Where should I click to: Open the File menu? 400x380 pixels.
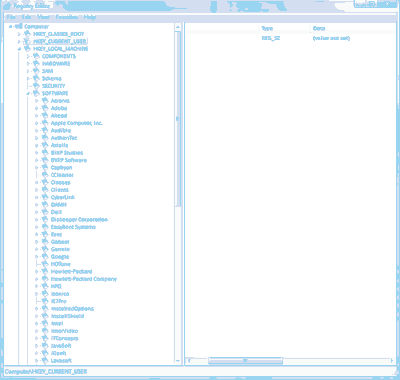click(x=11, y=17)
